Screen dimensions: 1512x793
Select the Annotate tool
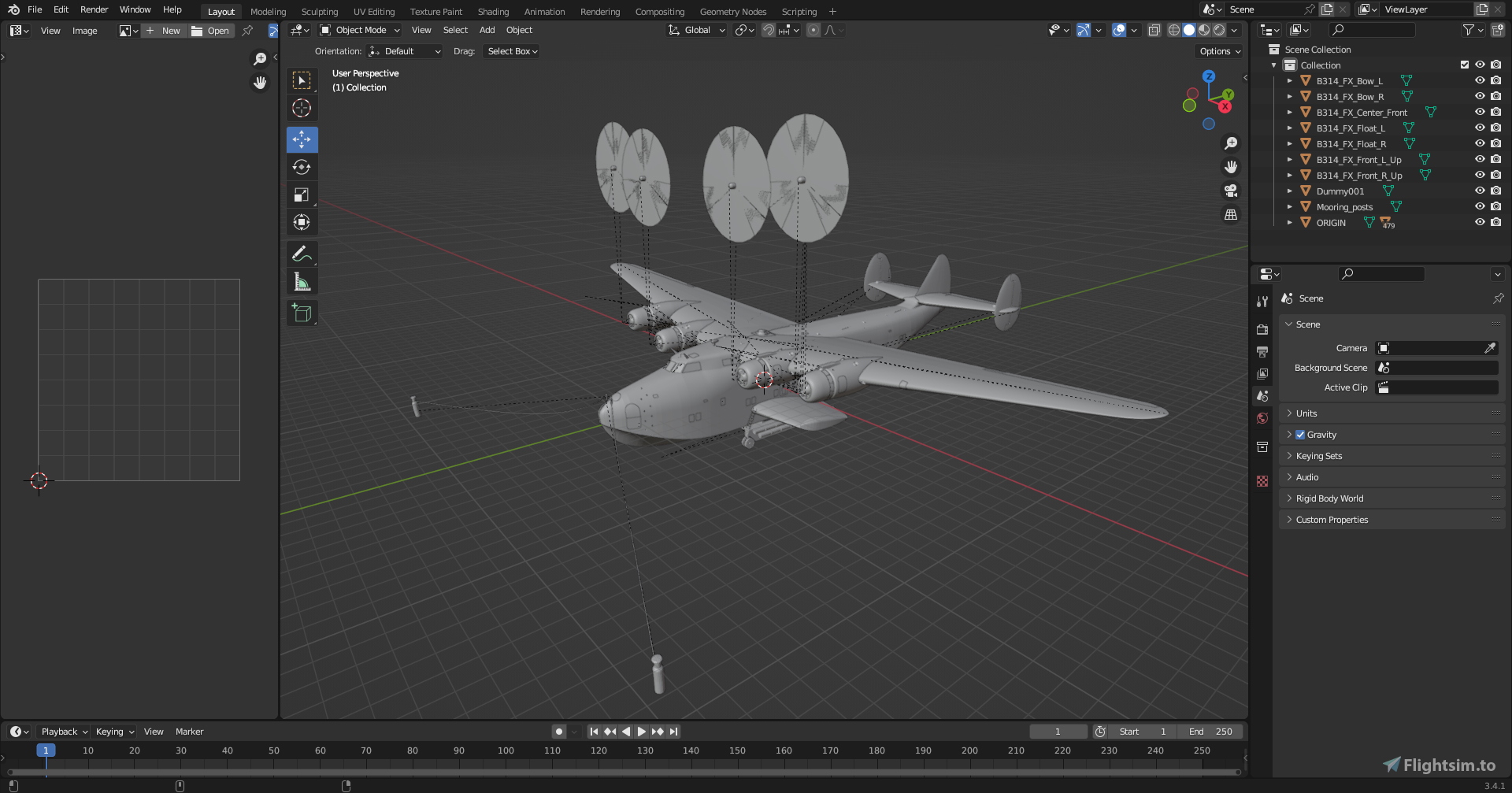pos(302,254)
